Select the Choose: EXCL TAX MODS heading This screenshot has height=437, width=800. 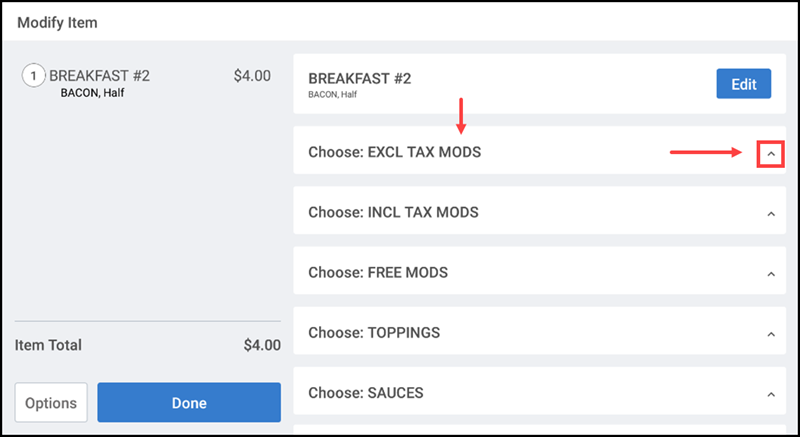[394, 153]
